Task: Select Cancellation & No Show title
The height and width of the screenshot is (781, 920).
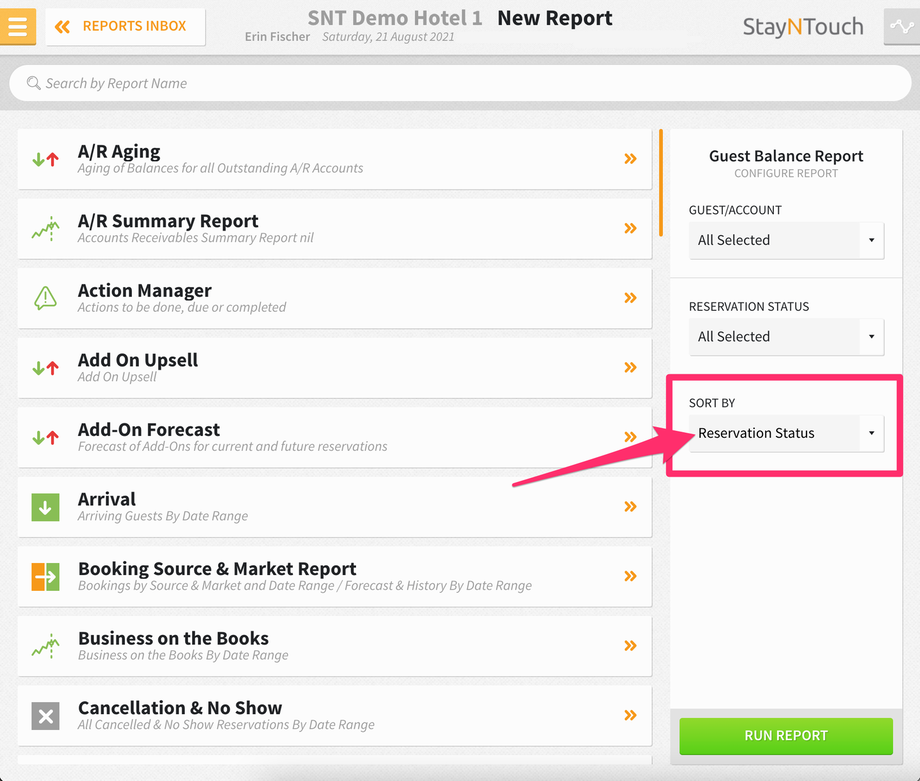Action: 180,708
